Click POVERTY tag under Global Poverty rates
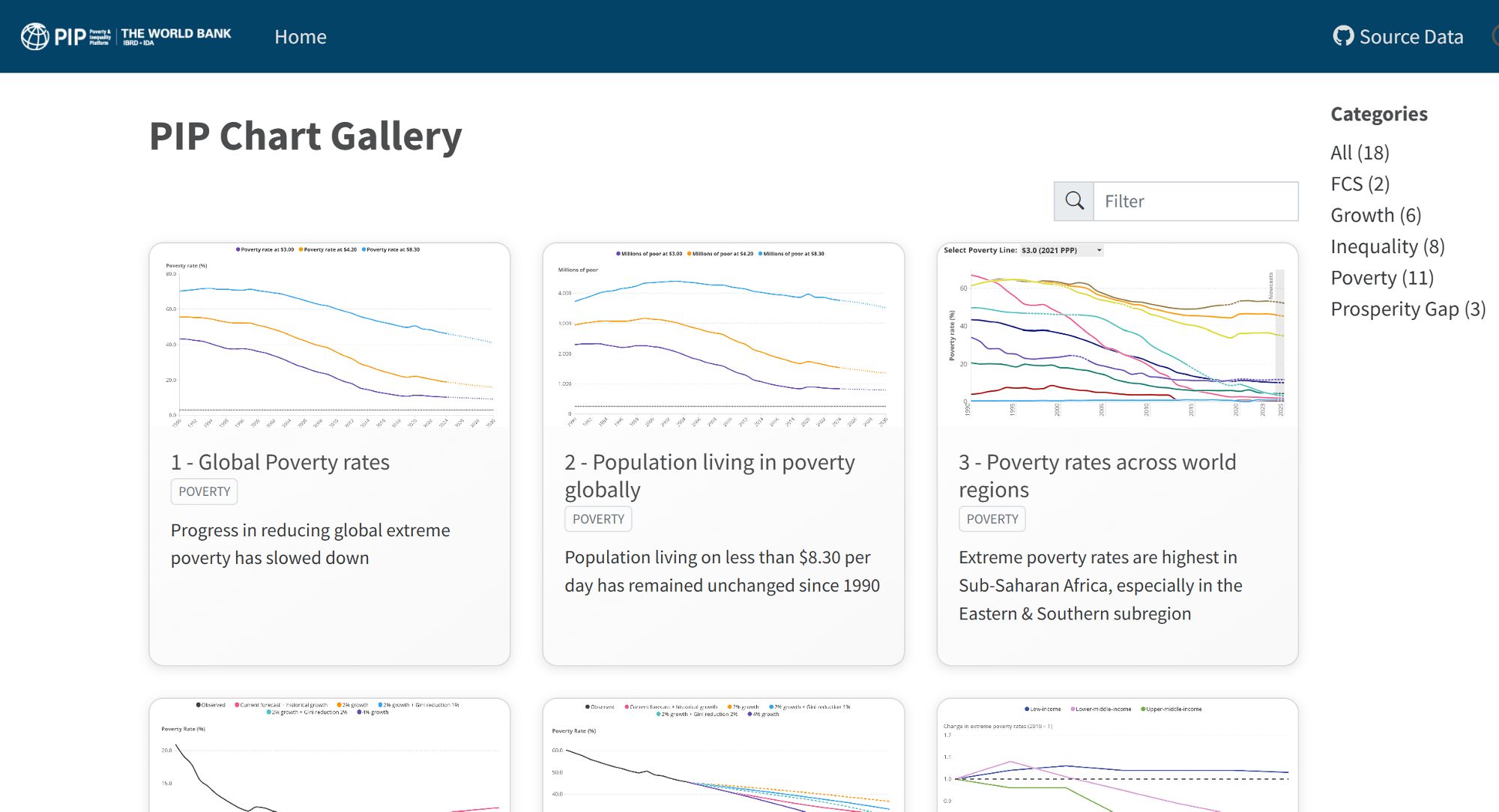 click(x=204, y=491)
